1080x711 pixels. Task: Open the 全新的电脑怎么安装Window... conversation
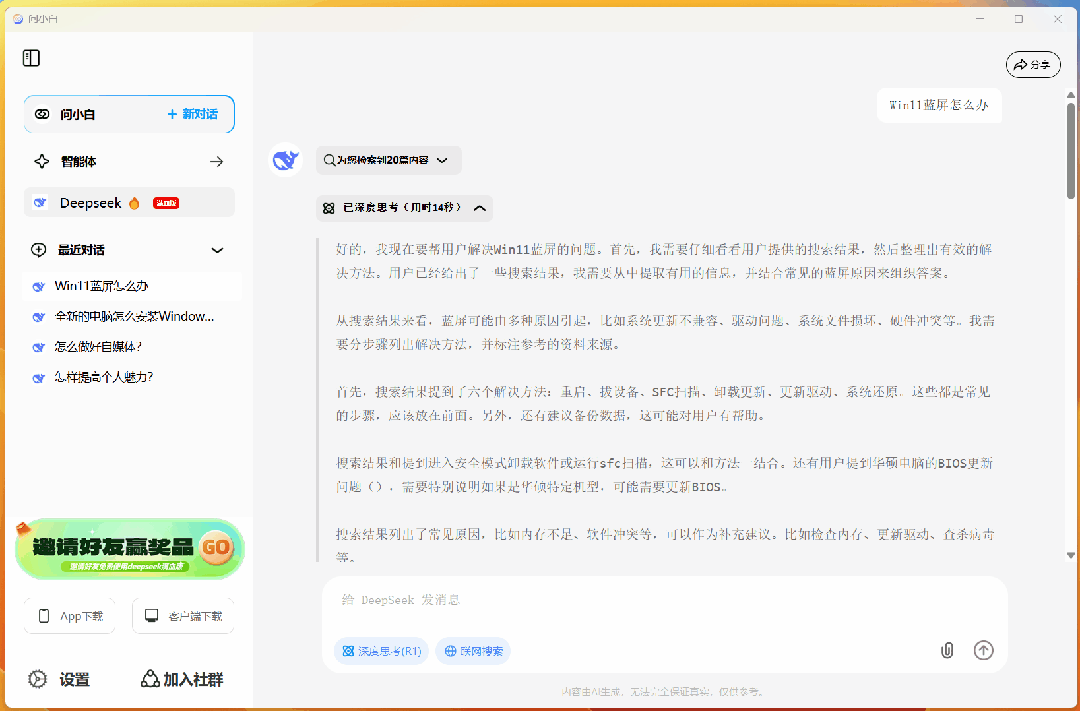pos(132,317)
